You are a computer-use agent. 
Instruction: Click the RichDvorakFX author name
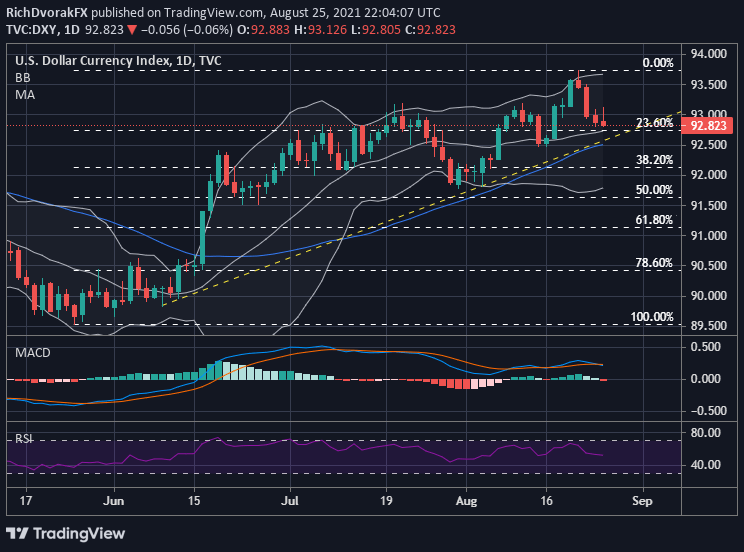[47, 13]
